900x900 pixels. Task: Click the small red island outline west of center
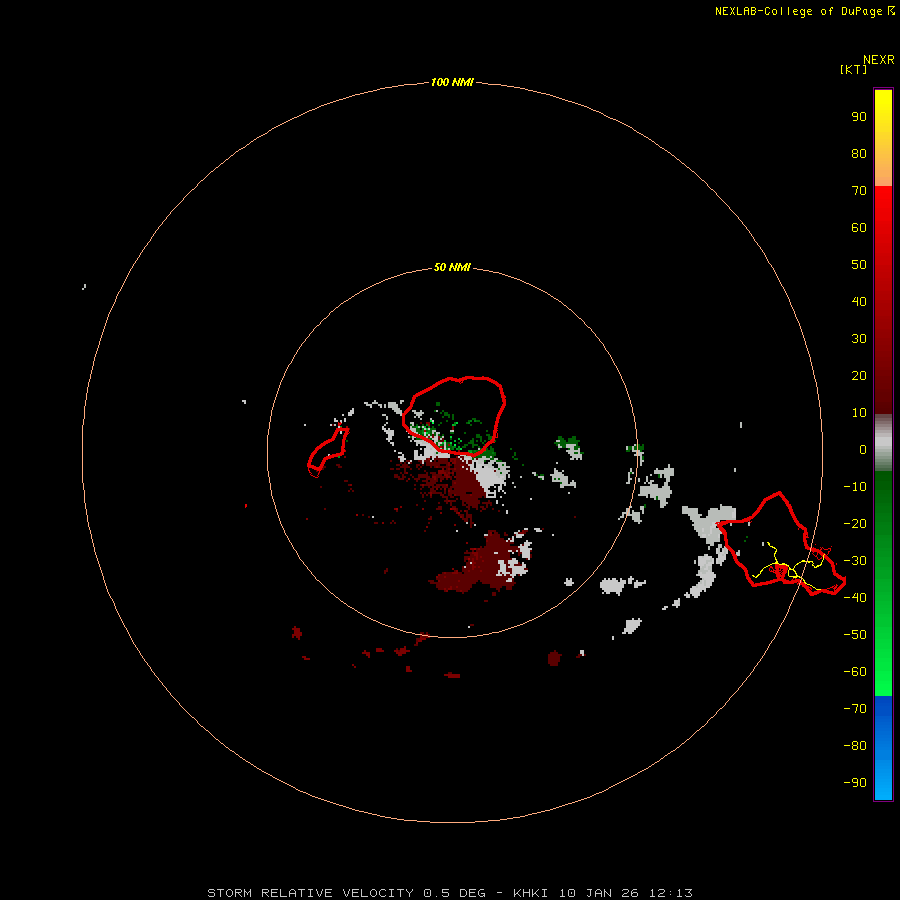coord(328,452)
